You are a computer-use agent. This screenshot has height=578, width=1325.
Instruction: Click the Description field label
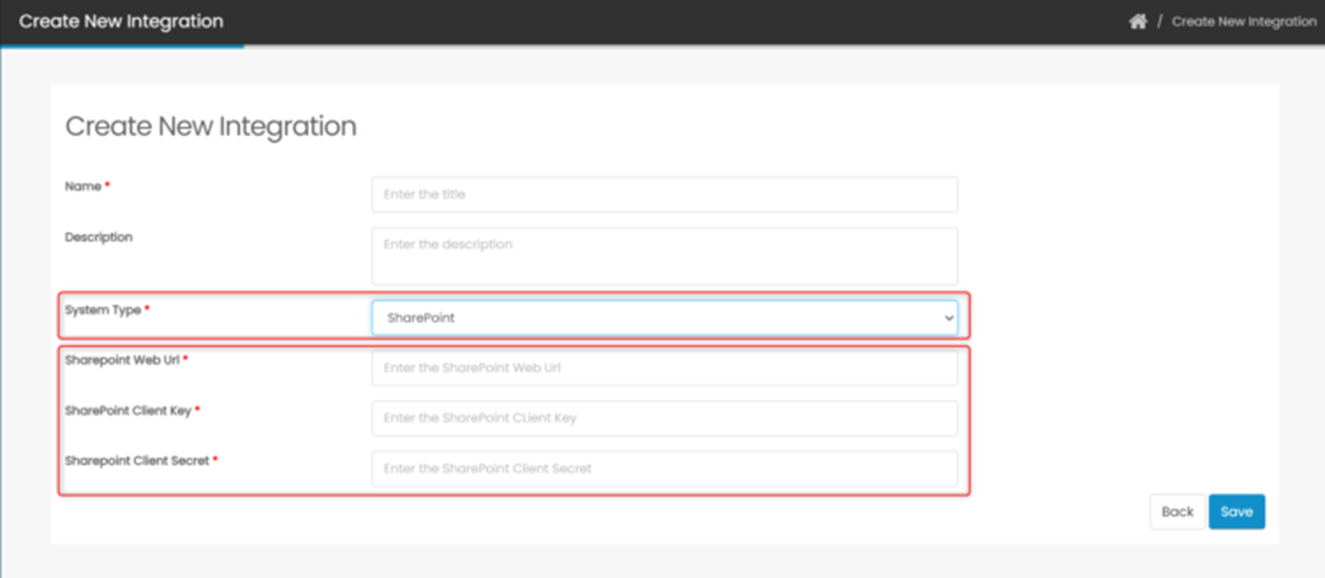(98, 237)
